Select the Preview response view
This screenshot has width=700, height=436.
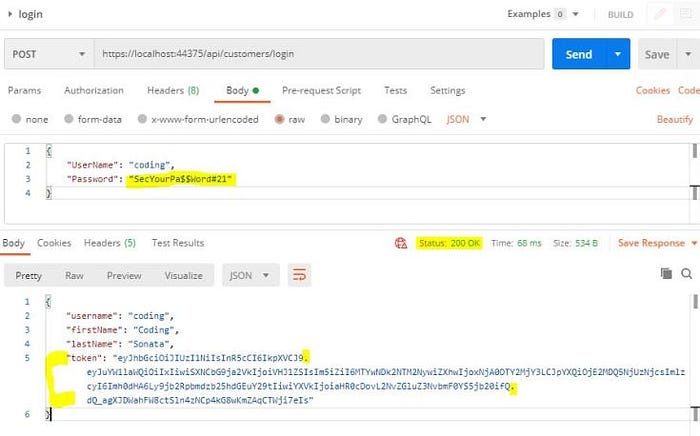(124, 276)
